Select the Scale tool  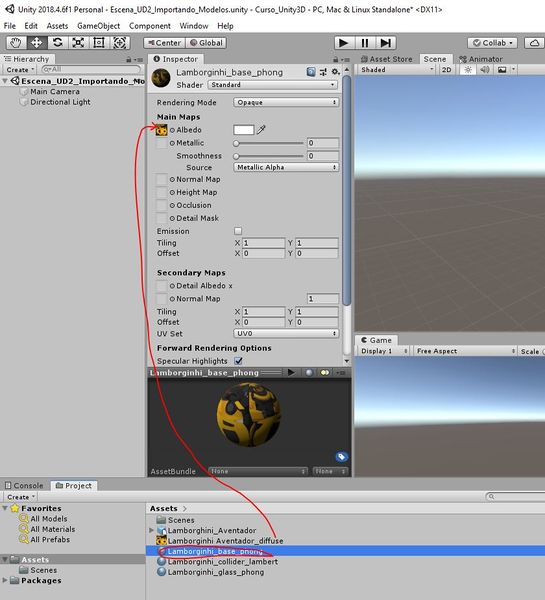[78, 42]
